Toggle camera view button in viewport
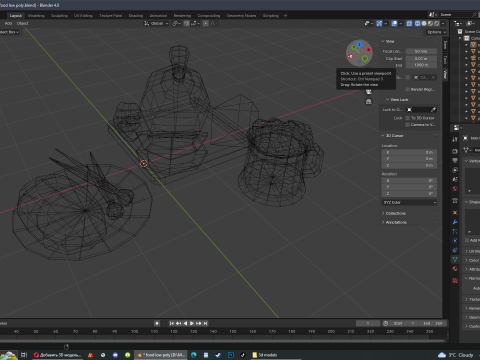 (369, 92)
